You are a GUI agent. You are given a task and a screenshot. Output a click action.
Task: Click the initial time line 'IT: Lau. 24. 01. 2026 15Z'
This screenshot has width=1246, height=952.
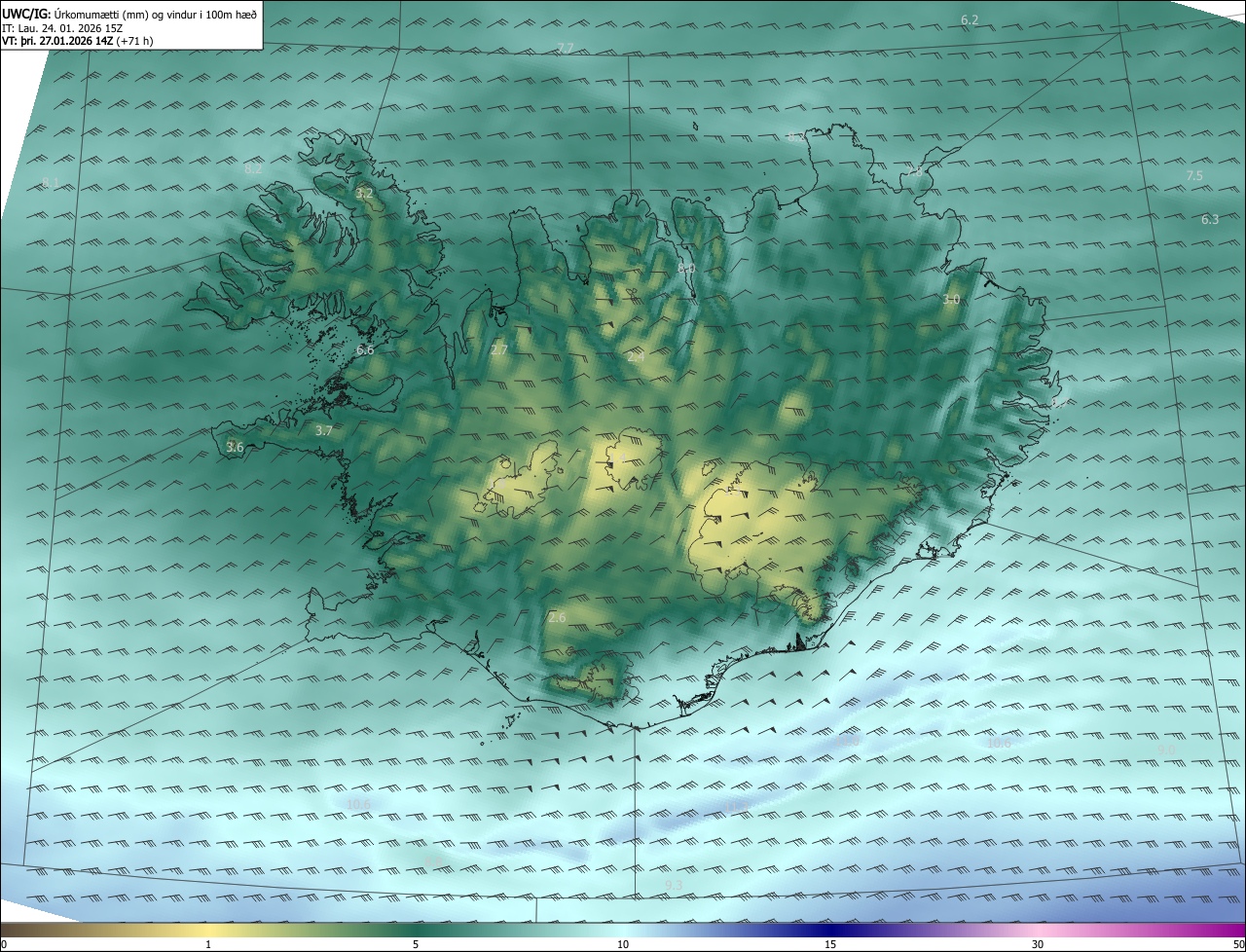tap(62, 27)
